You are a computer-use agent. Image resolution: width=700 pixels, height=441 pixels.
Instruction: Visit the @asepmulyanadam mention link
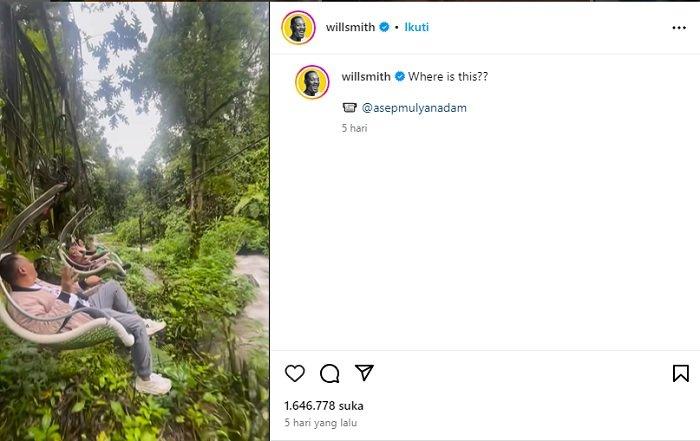click(x=414, y=107)
